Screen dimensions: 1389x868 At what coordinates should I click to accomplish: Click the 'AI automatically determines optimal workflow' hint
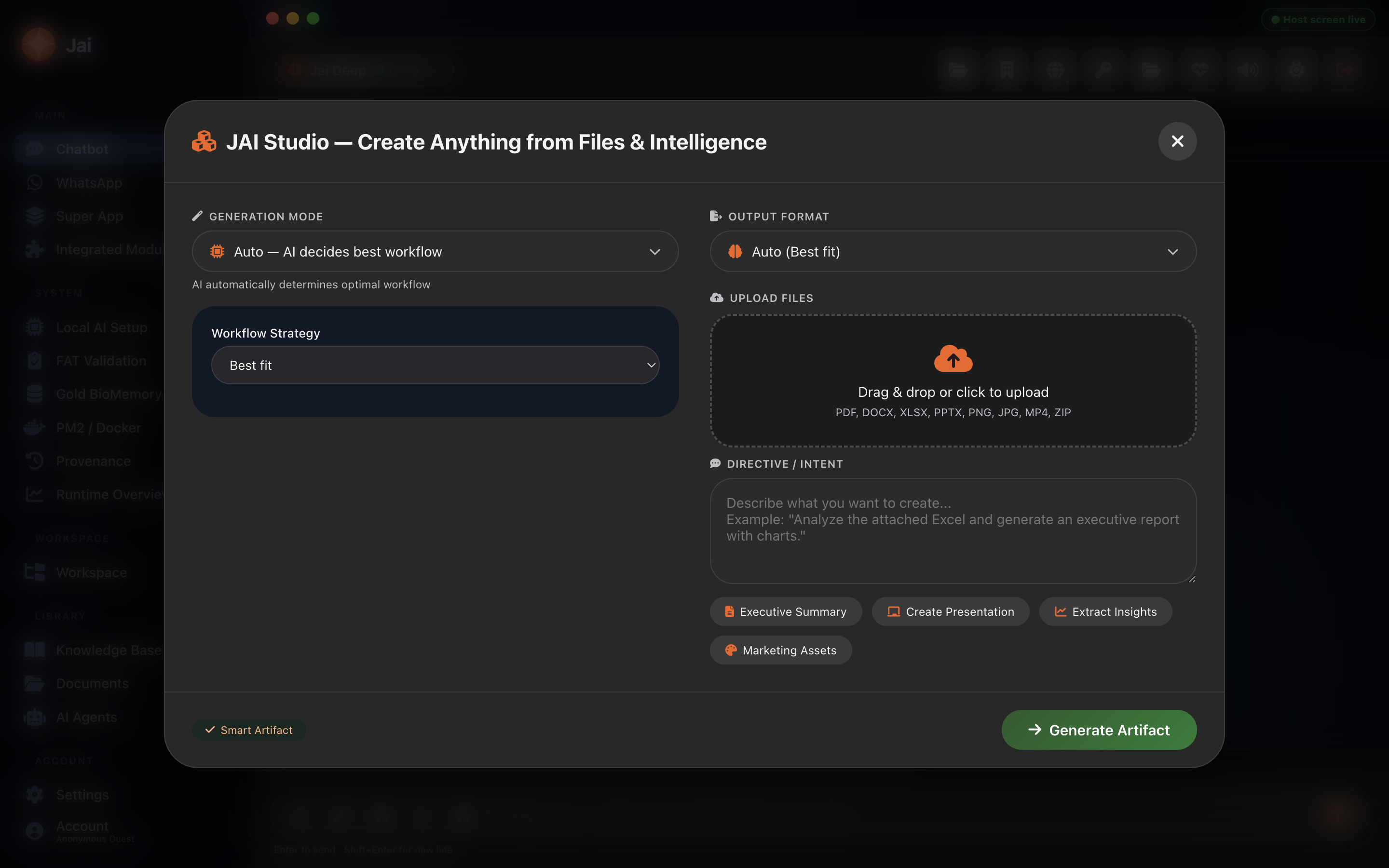[311, 285]
